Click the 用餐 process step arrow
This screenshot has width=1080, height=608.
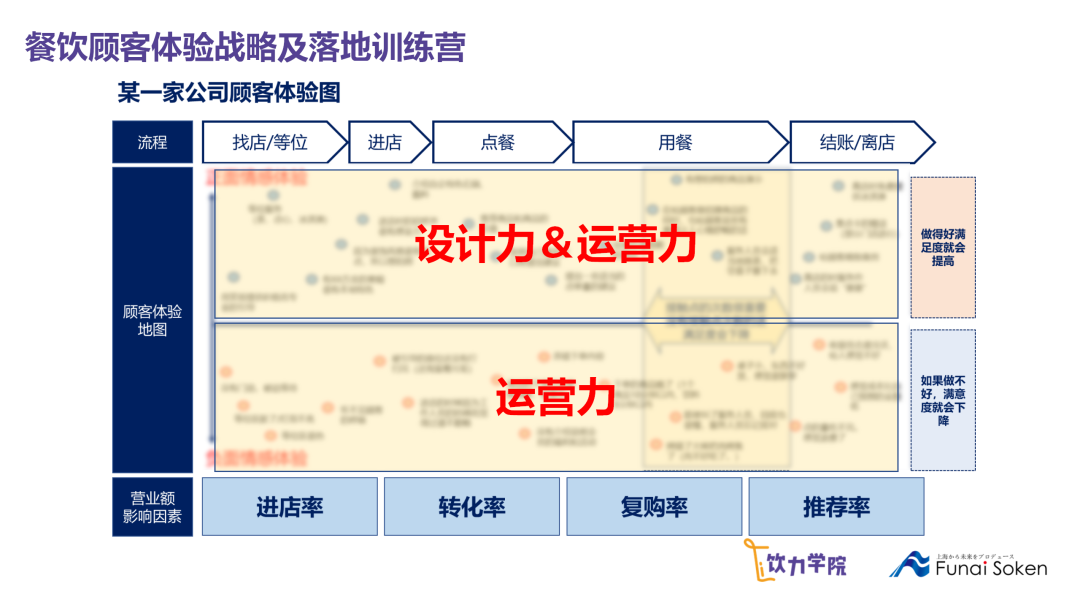[x=676, y=142]
